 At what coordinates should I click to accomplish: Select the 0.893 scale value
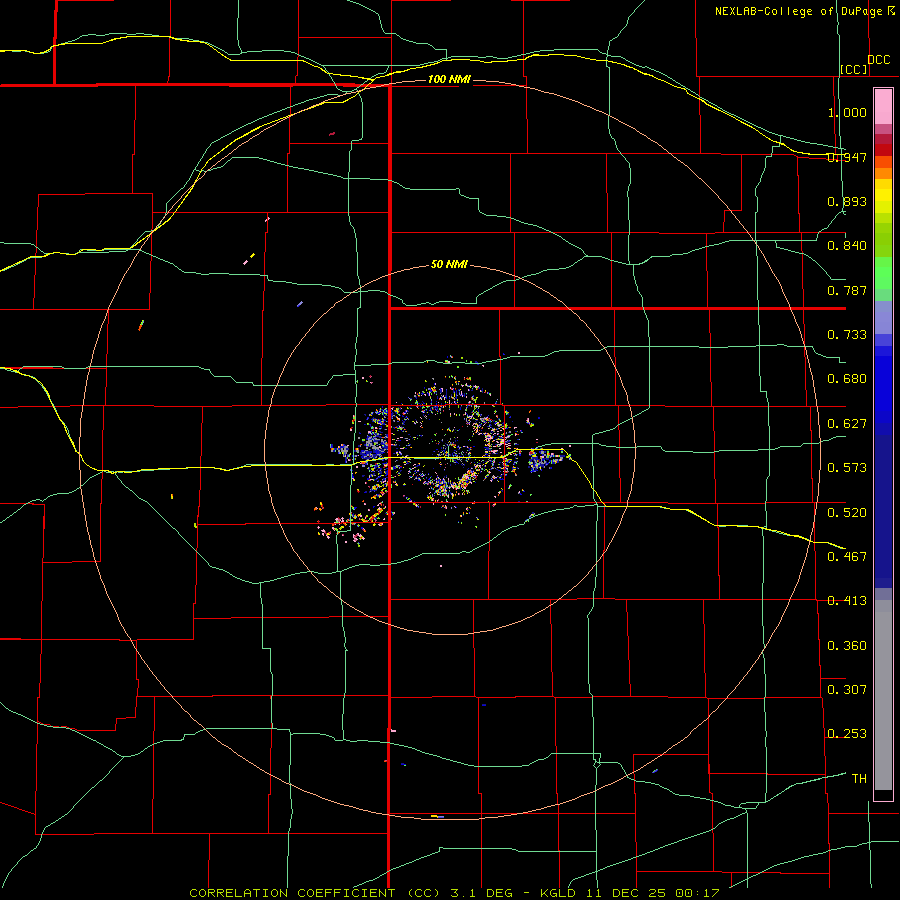pyautogui.click(x=847, y=201)
